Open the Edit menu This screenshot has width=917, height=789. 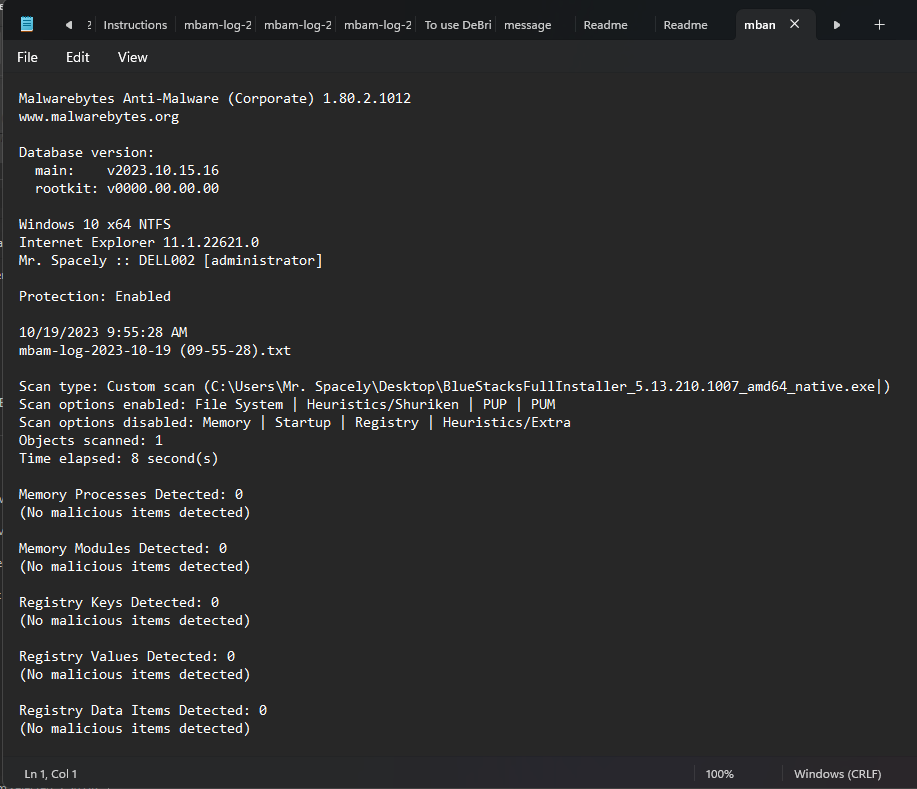78,57
